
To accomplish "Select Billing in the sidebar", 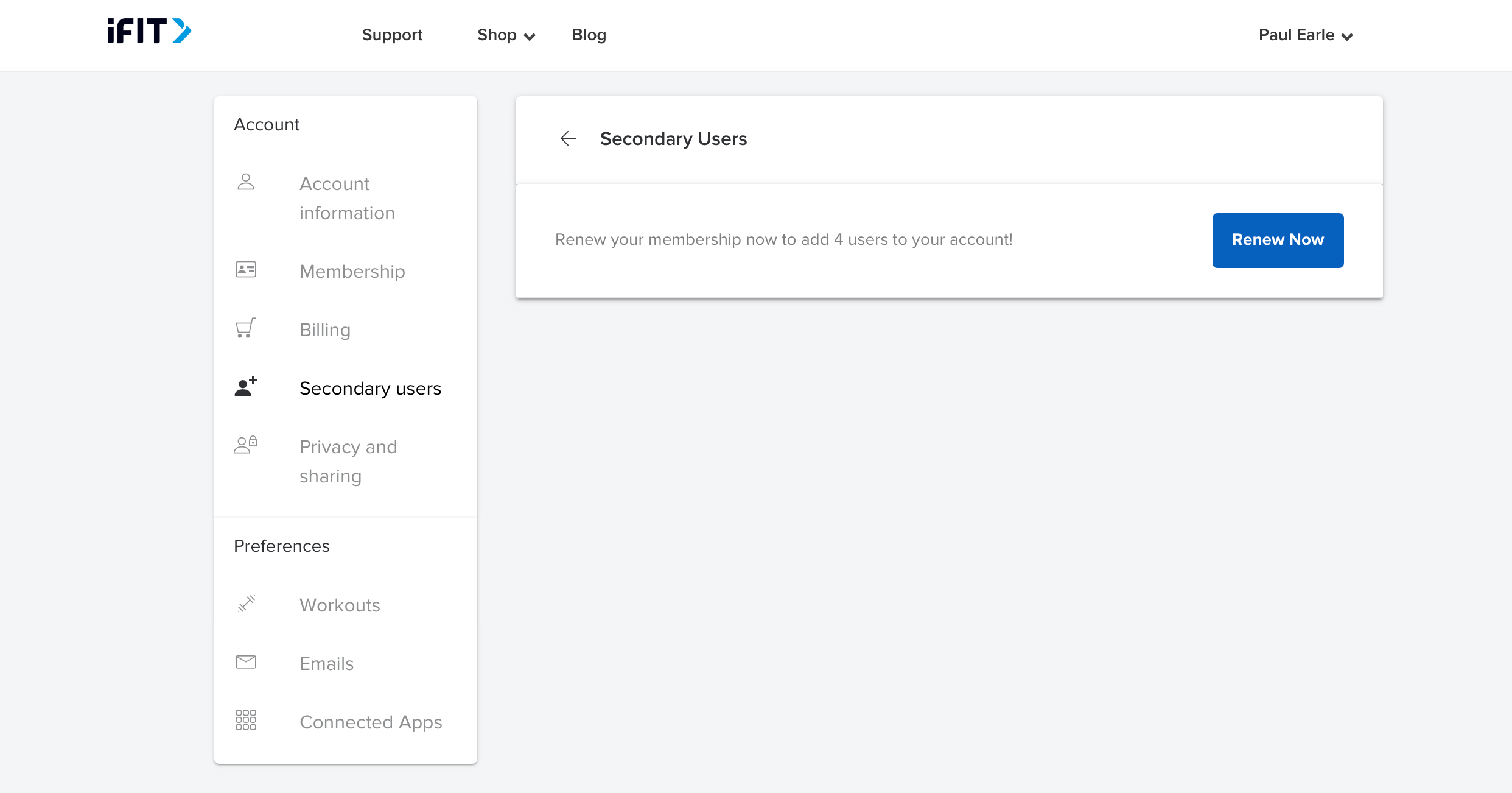I will [325, 330].
